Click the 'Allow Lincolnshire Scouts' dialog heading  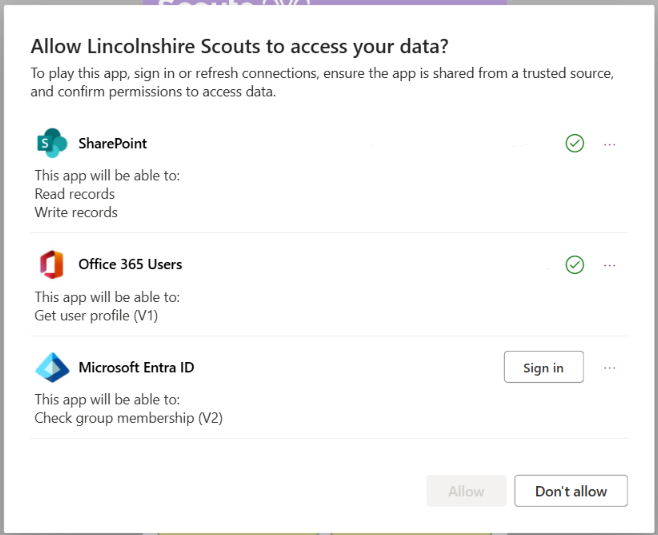tap(240, 46)
